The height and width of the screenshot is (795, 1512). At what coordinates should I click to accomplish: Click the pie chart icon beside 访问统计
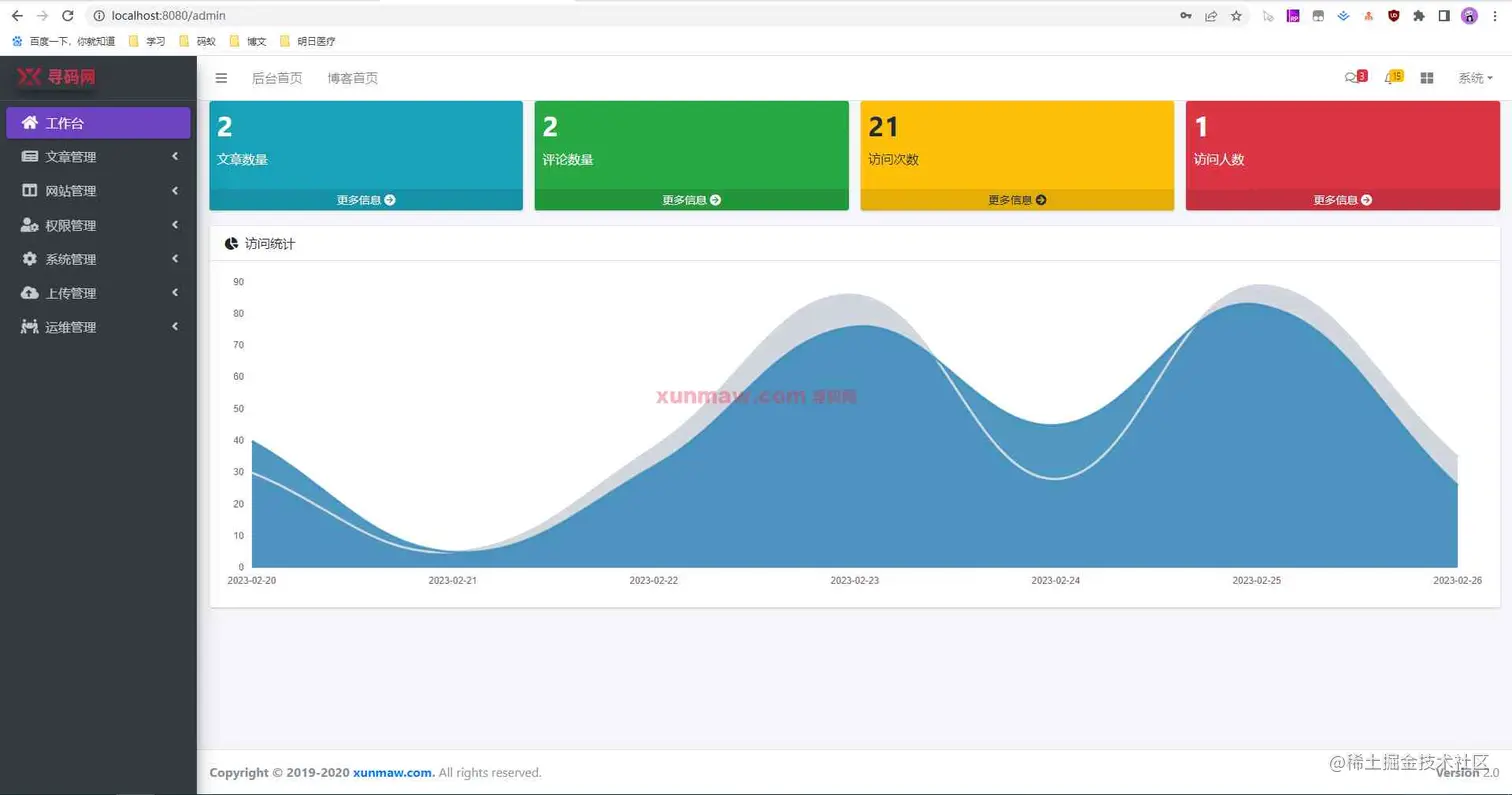click(232, 243)
